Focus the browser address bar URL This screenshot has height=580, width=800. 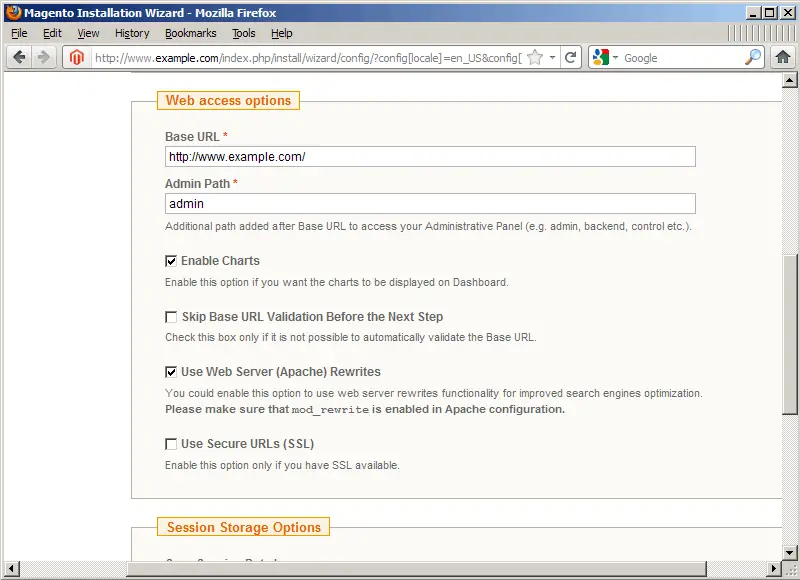308,58
